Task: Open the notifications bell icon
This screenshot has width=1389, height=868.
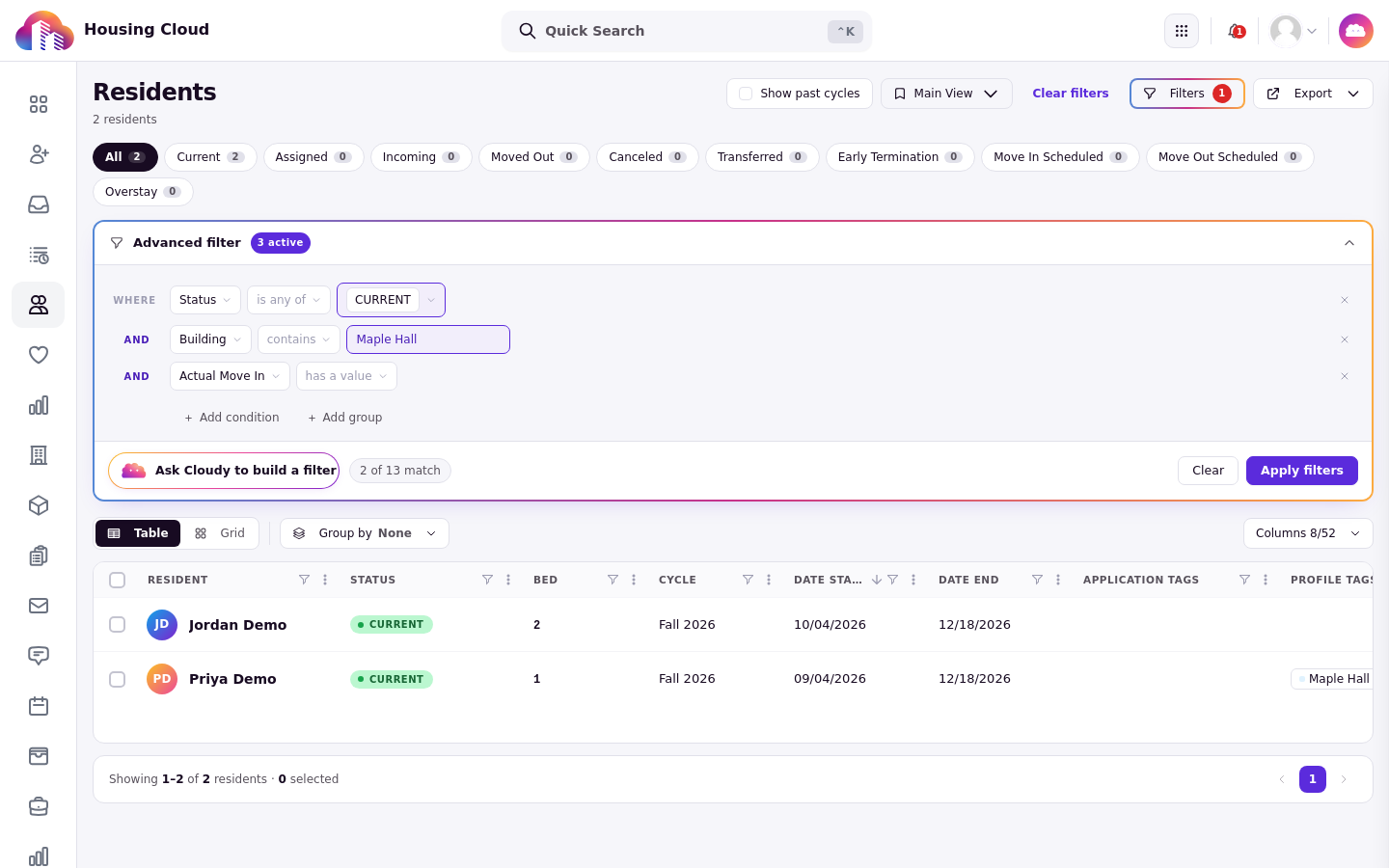Action: tap(1236, 31)
